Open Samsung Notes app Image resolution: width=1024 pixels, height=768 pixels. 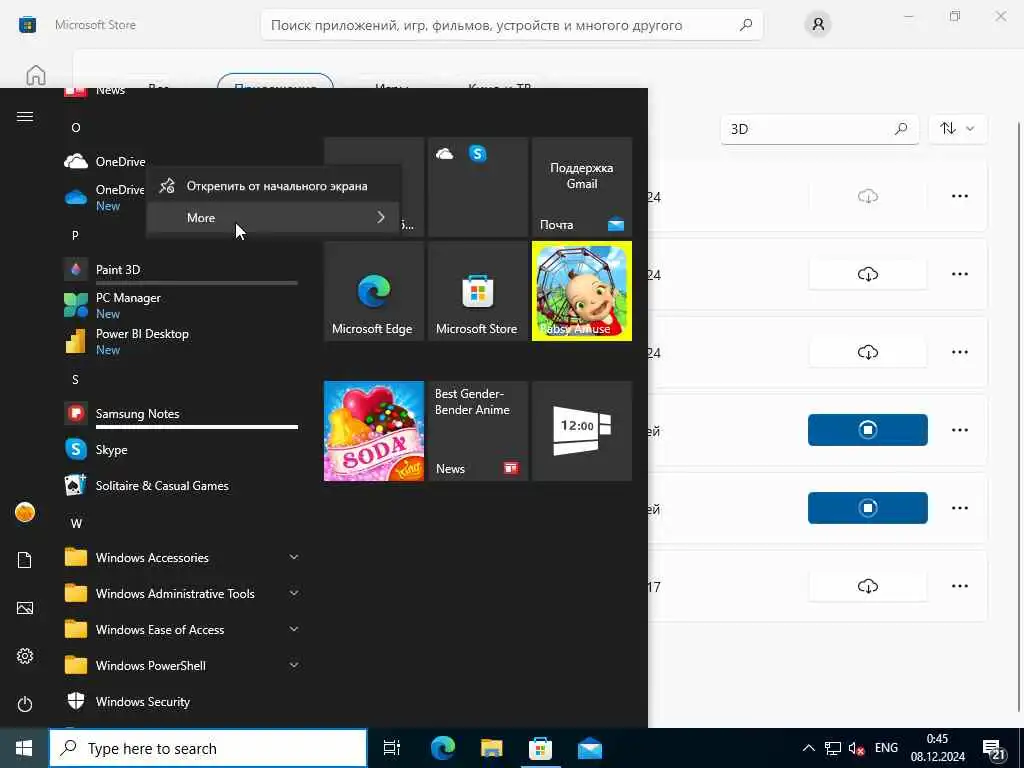pyautogui.click(x=180, y=413)
